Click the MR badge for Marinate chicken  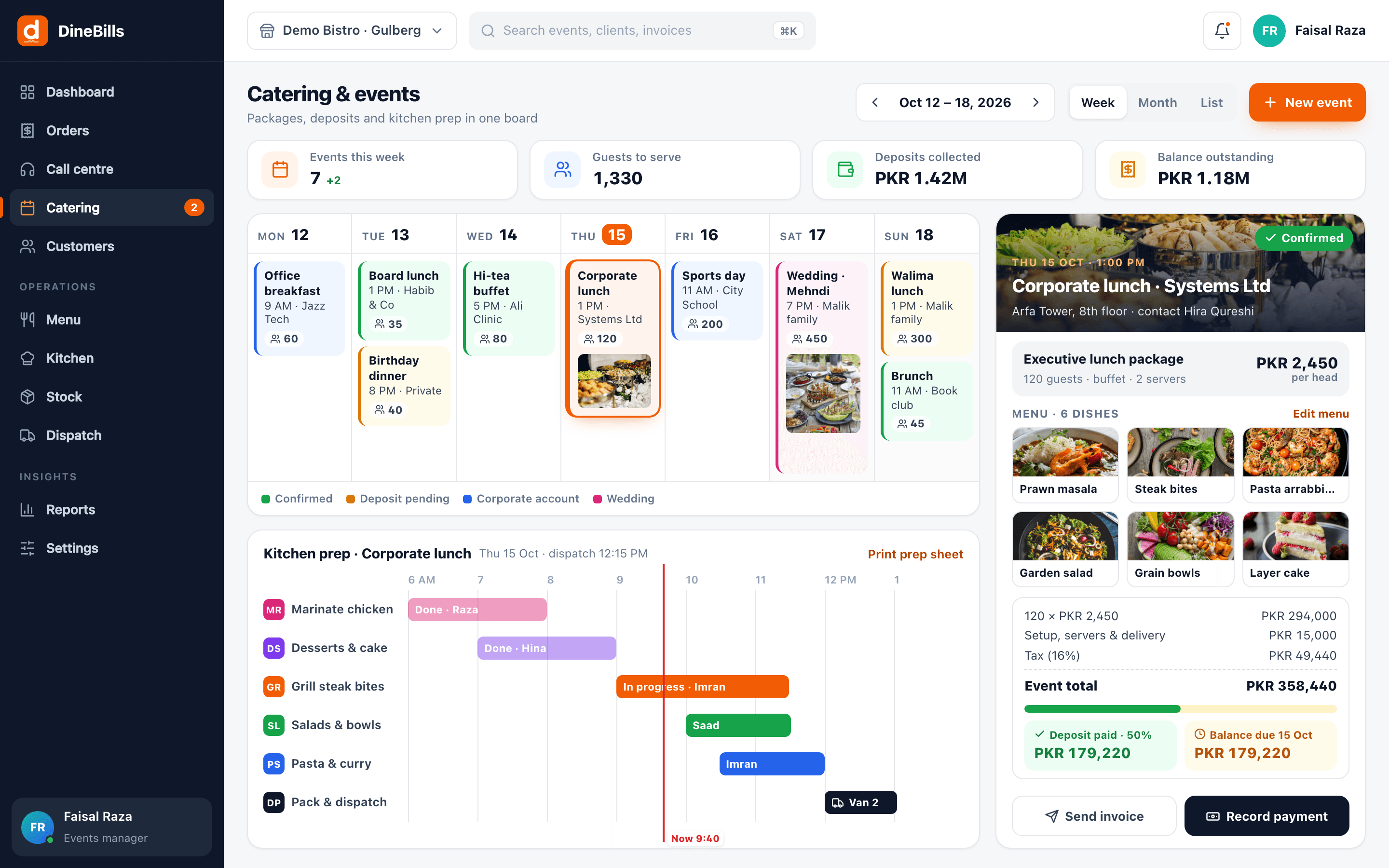pos(274,610)
